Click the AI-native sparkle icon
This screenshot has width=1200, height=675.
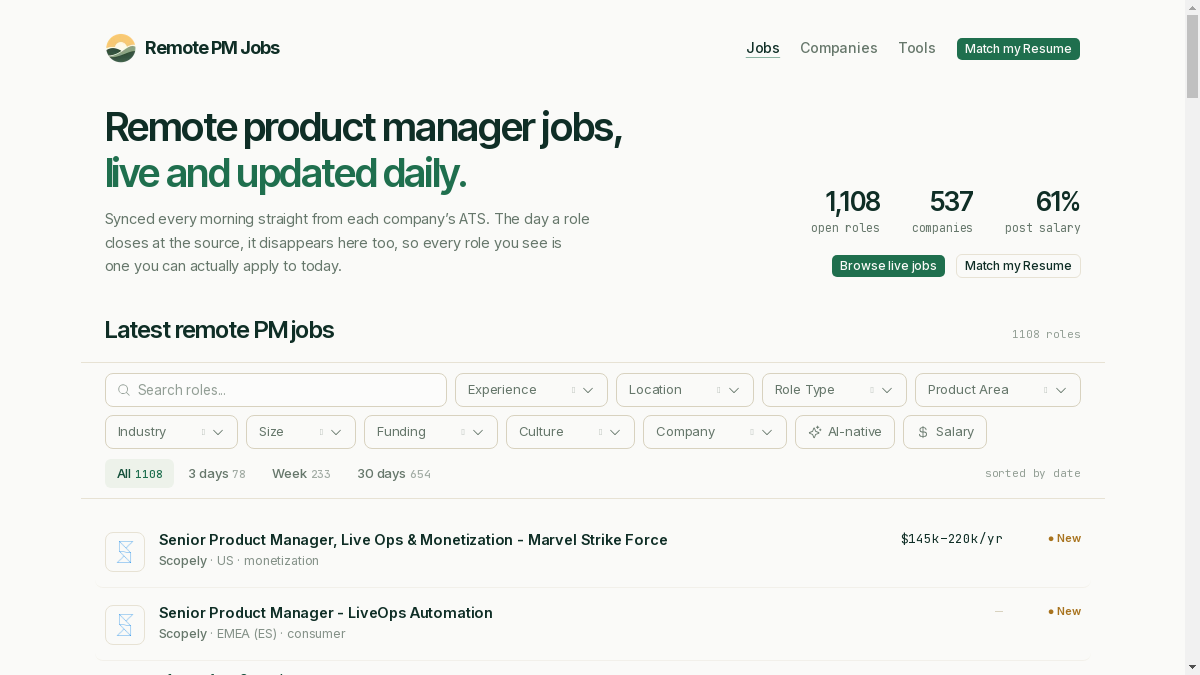[x=815, y=432]
